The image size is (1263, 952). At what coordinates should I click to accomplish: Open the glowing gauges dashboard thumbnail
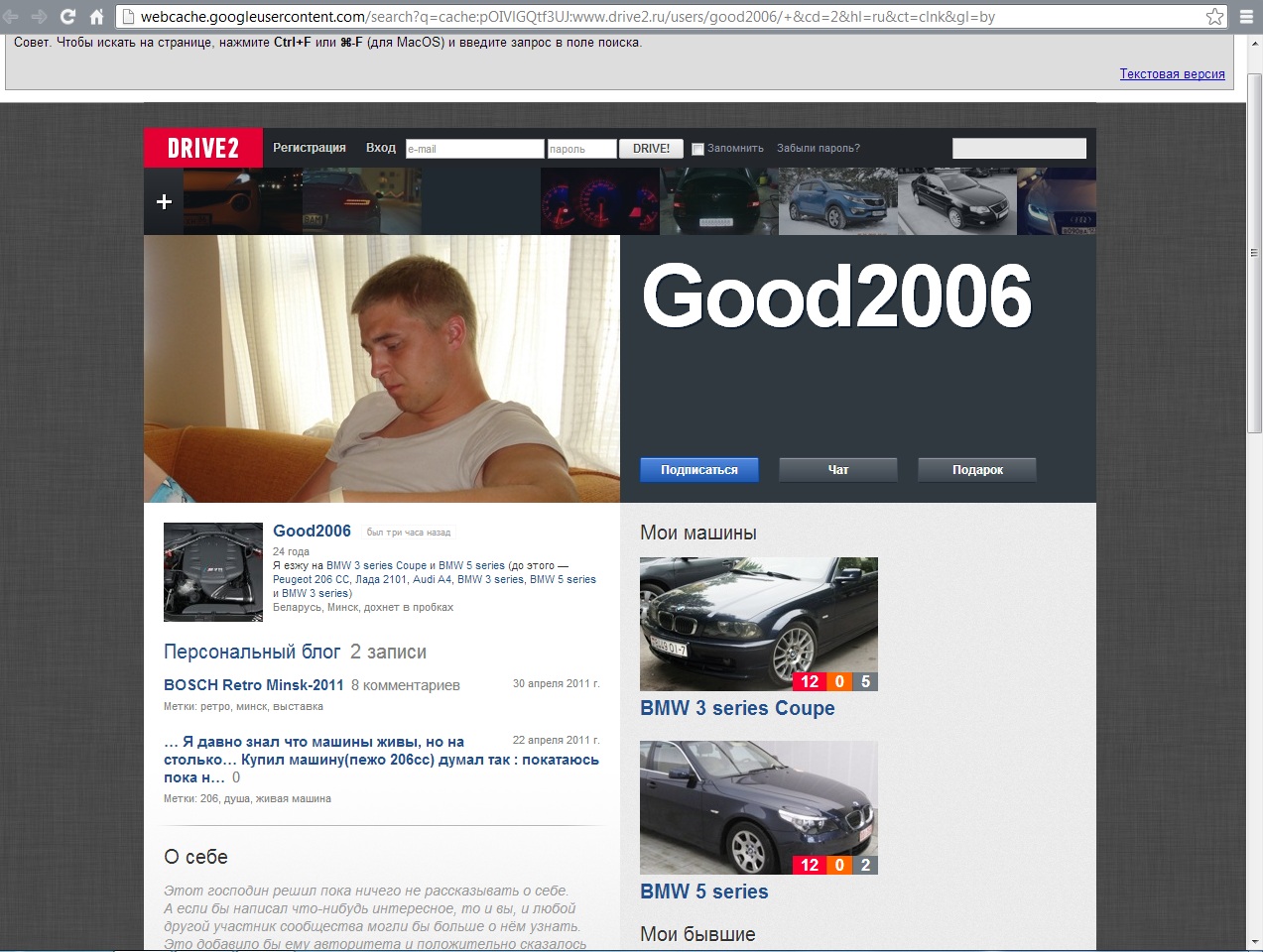[600, 201]
